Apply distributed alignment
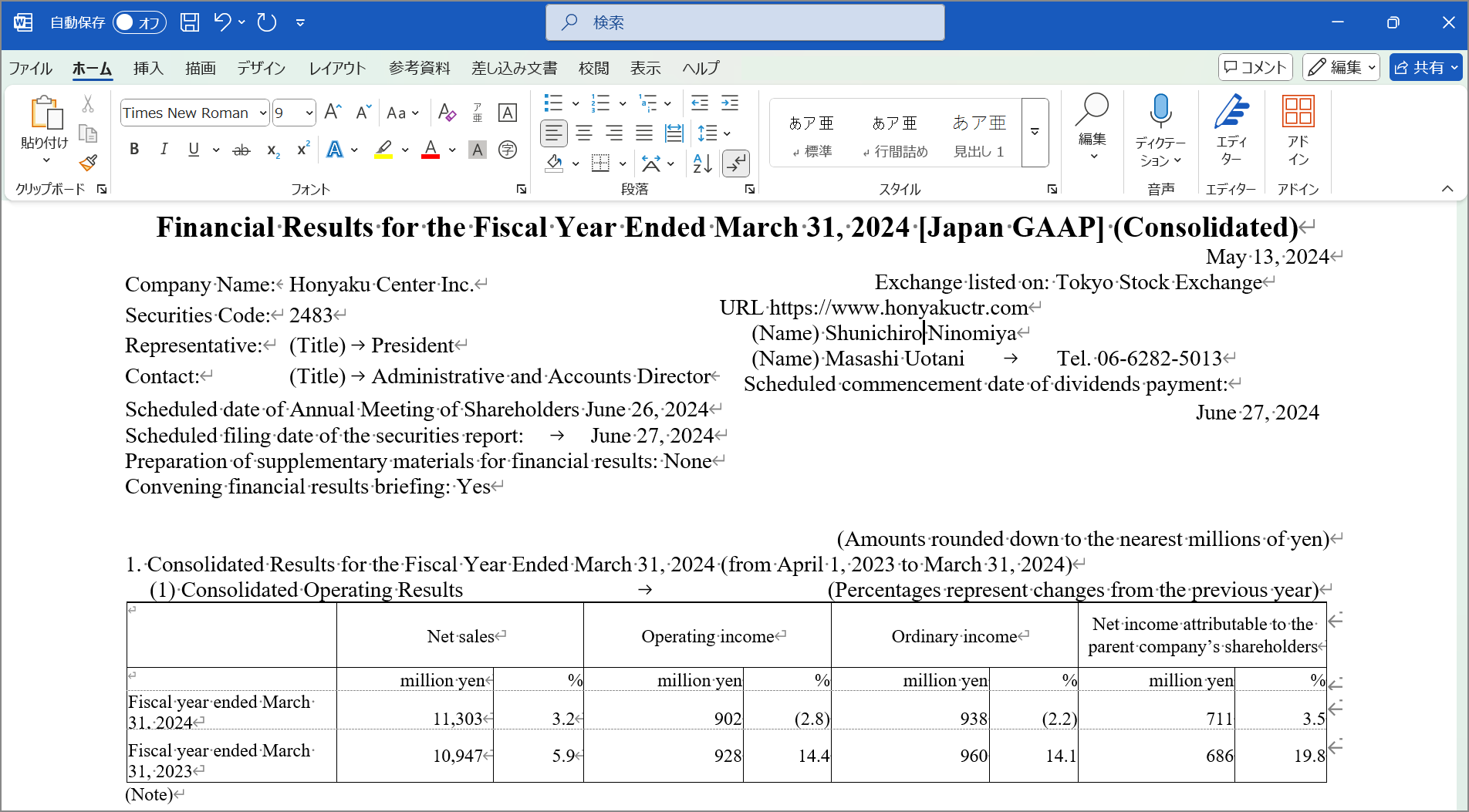1469x812 pixels. [674, 133]
